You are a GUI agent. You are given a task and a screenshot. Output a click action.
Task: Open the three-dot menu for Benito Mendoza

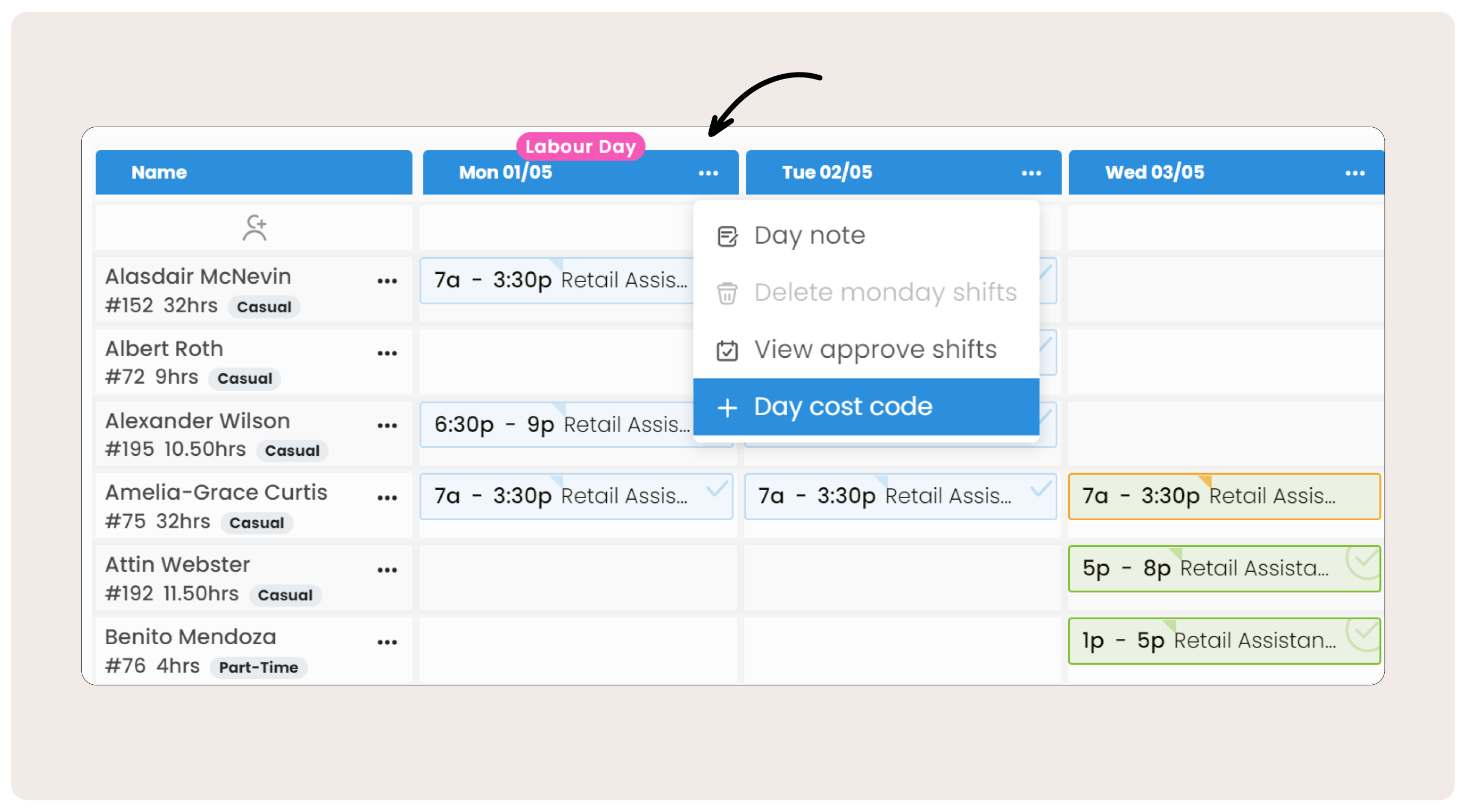[387, 642]
